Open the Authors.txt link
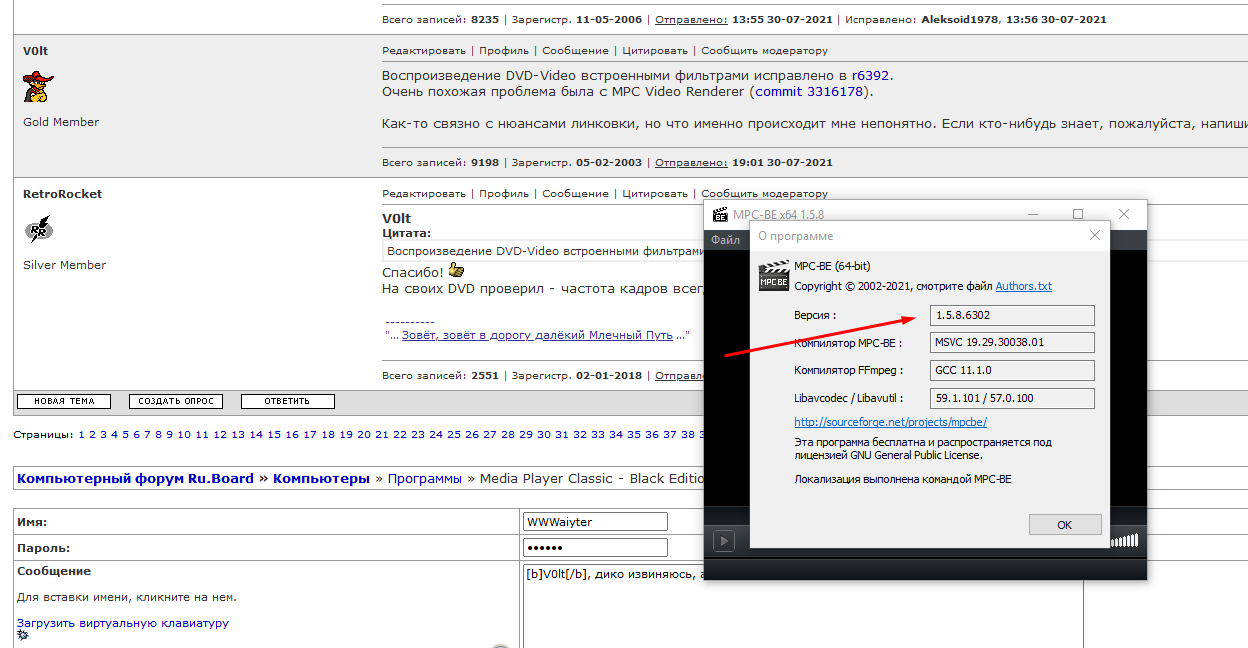 [x=1023, y=286]
